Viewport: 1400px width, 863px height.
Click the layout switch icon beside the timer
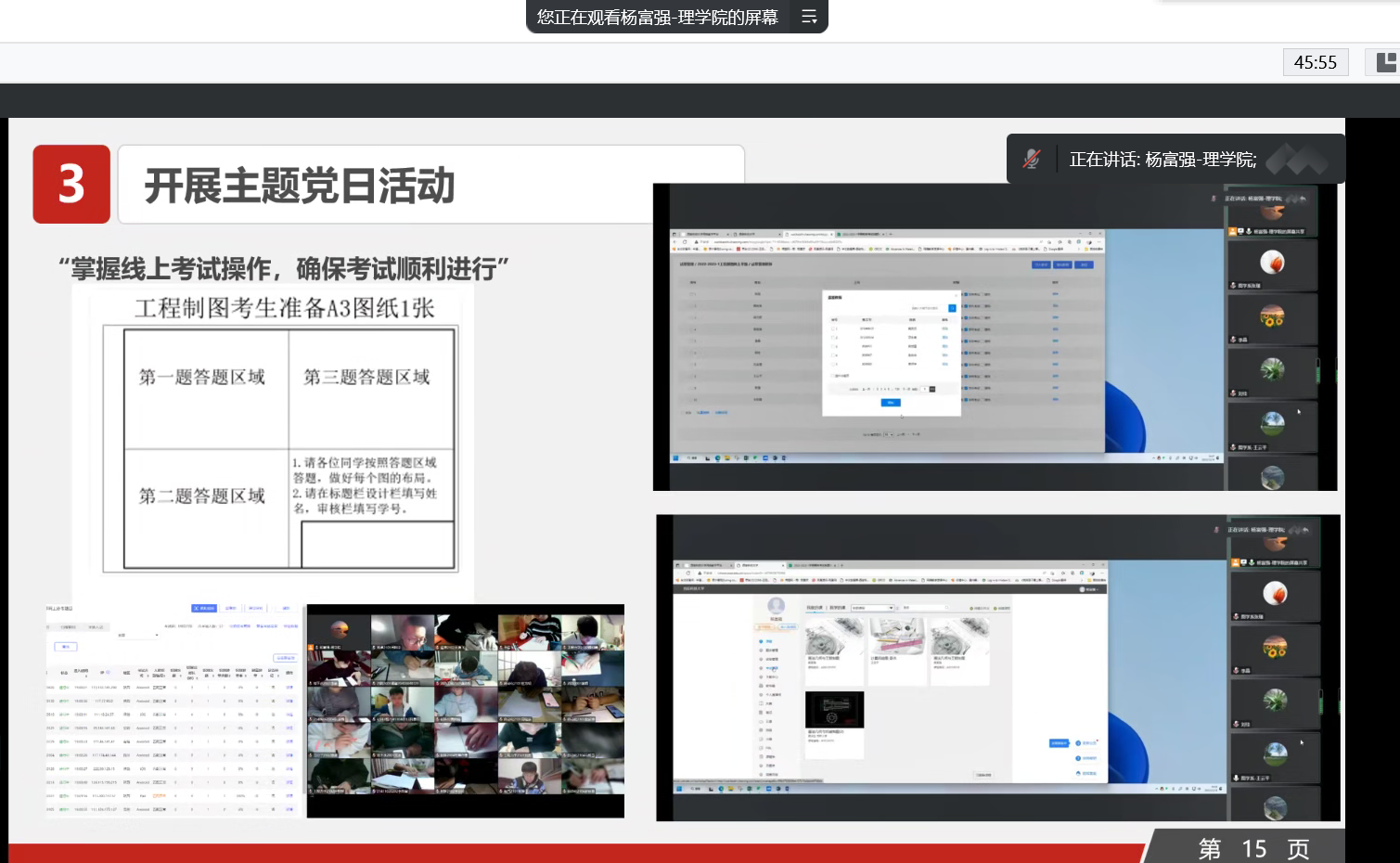click(1385, 62)
